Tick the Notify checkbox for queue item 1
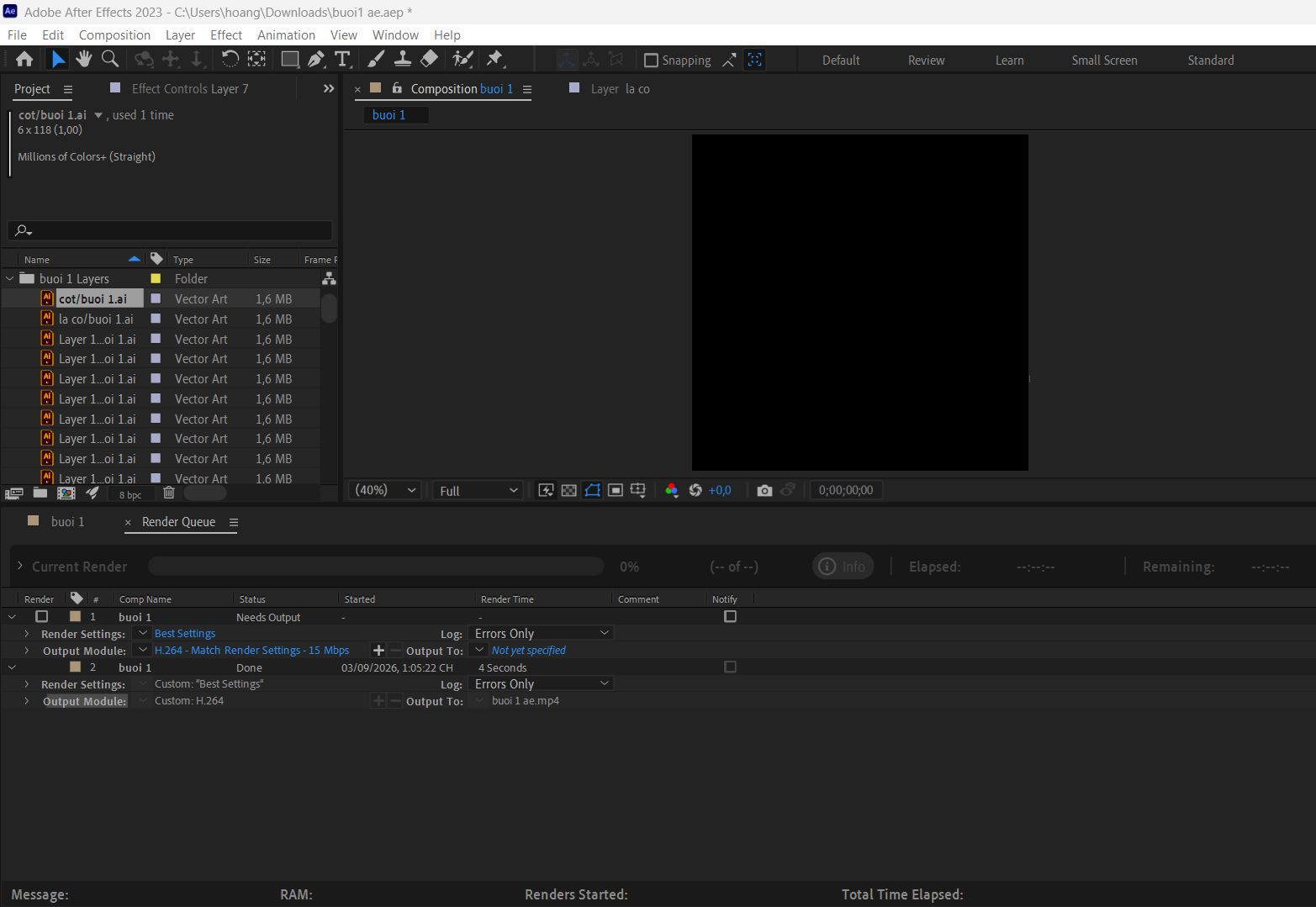This screenshot has width=1316, height=907. point(730,616)
